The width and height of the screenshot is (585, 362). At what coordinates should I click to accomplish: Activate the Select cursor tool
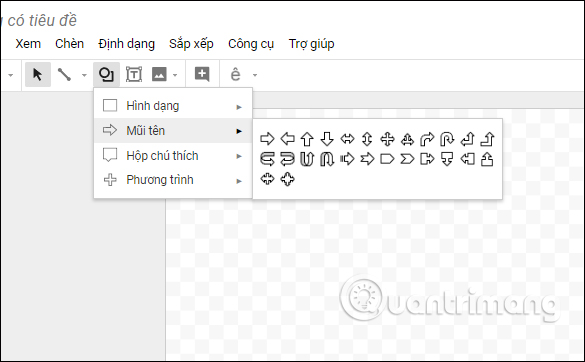click(38, 75)
